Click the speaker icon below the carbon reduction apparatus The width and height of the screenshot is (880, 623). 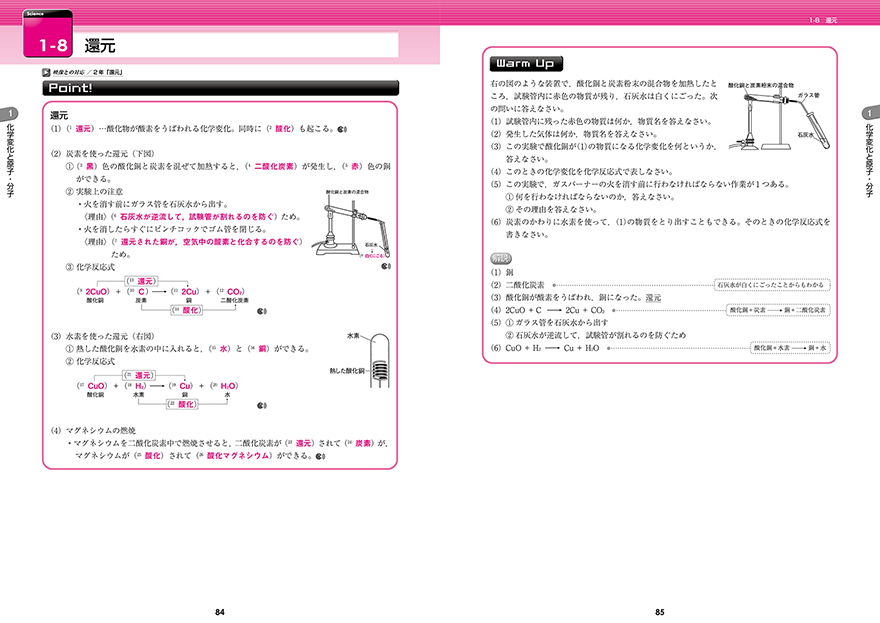(x=386, y=267)
